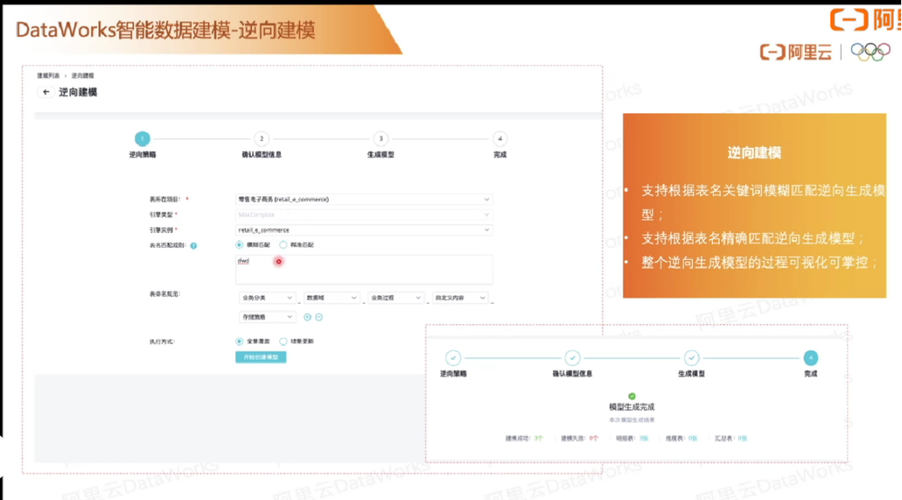Click step 2 circle 确认模型信息 in main wizard
Image resolution: width=902 pixels, height=500 pixels.
pyautogui.click(x=261, y=139)
